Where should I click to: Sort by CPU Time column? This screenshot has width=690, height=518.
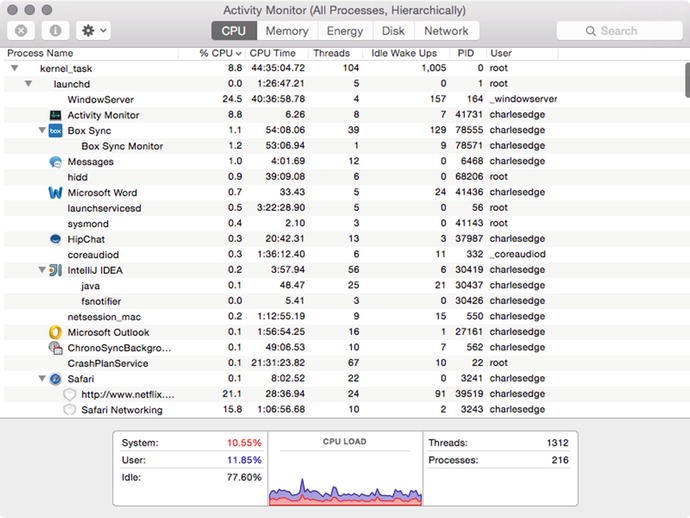[x=272, y=53]
